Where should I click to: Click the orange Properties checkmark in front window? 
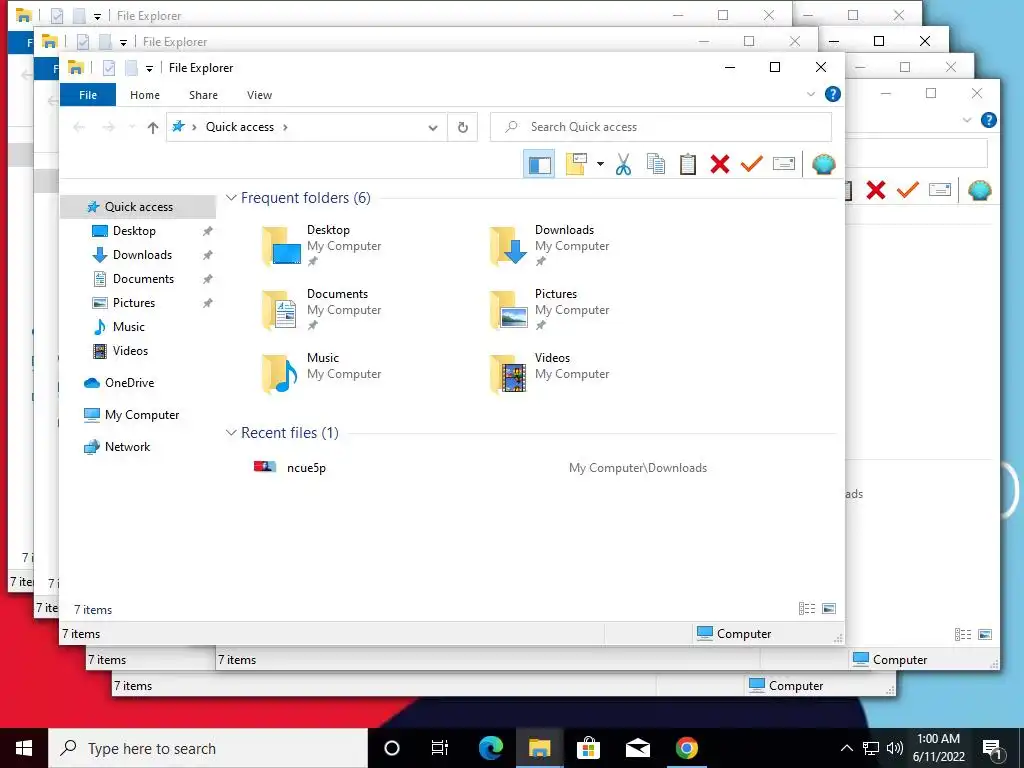tap(752, 165)
